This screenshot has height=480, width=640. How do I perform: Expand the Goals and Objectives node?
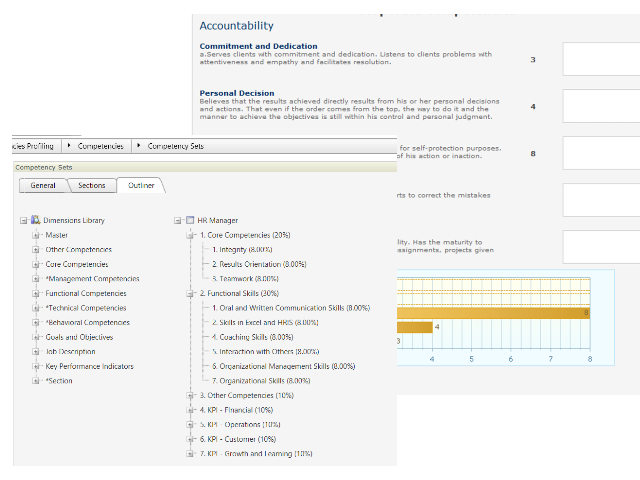pyautogui.click(x=36, y=337)
